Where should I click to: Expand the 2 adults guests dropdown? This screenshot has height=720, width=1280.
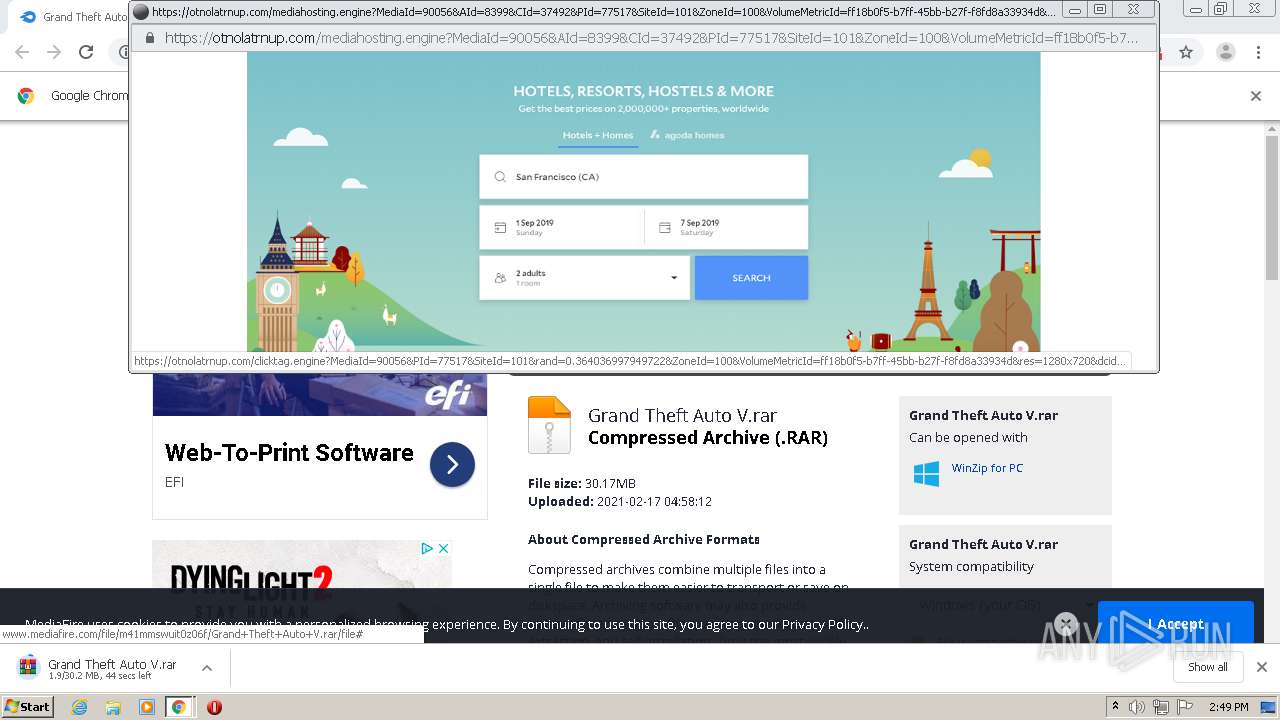click(584, 278)
